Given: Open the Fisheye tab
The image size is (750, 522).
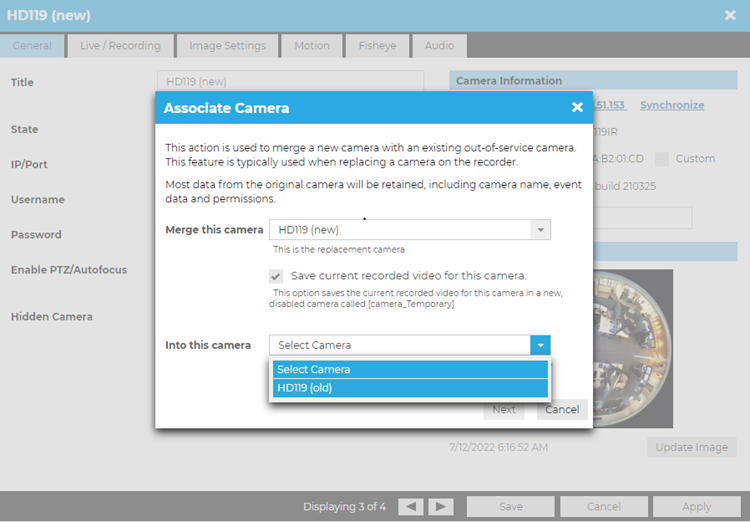Looking at the screenshot, I should pos(377,46).
